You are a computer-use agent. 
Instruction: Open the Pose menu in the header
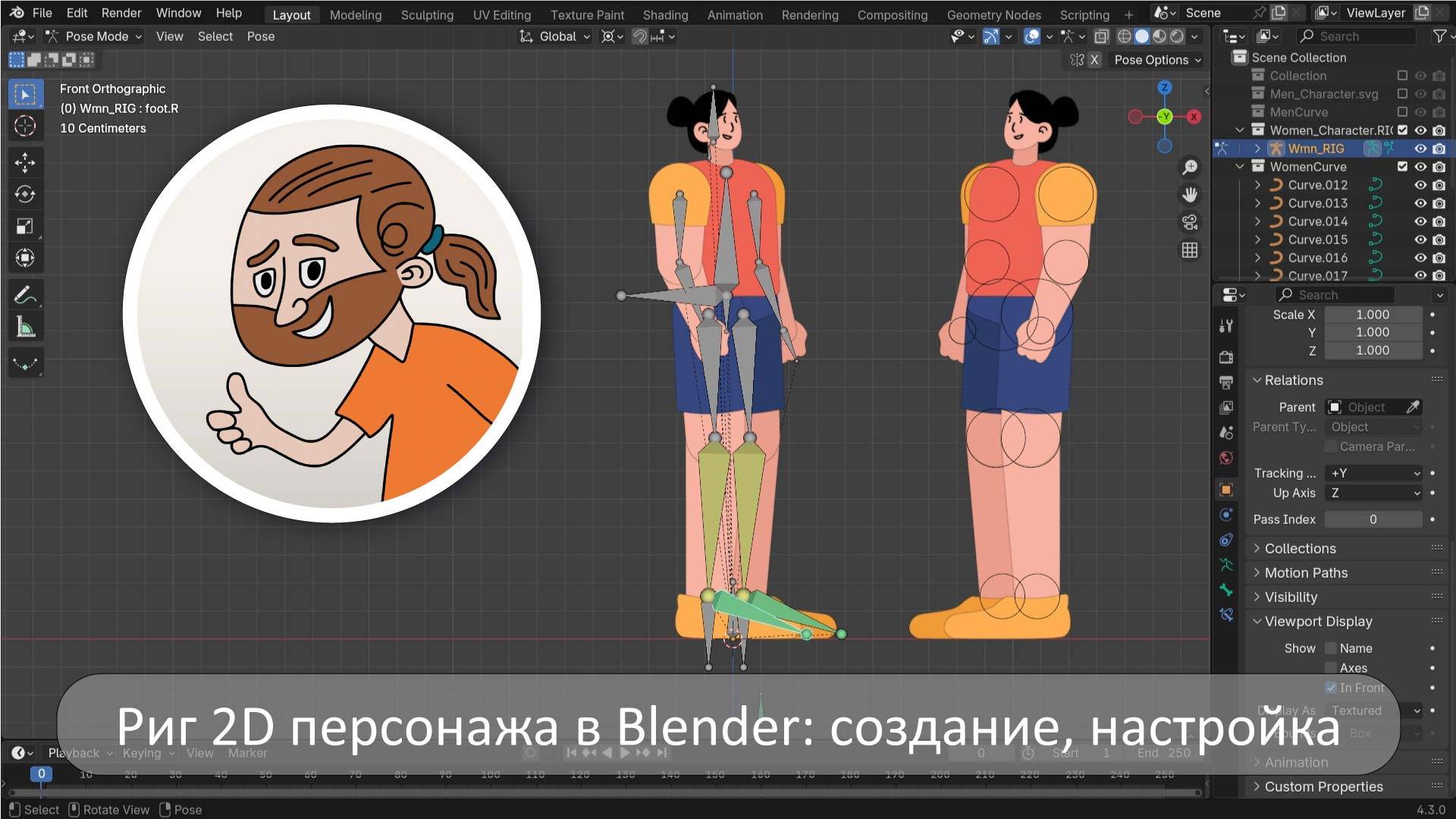pyautogui.click(x=261, y=36)
